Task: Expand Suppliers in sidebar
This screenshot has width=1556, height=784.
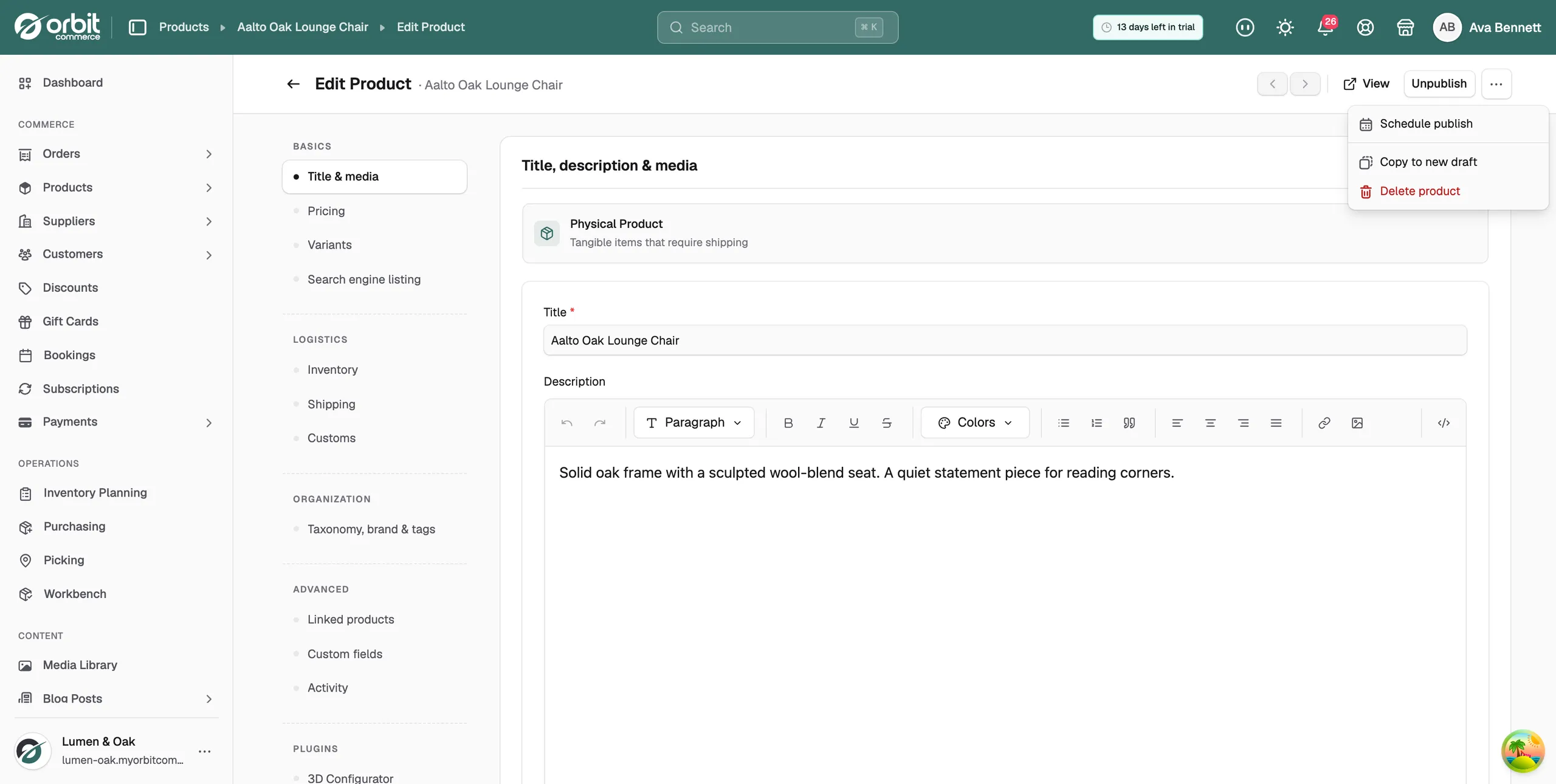Action: click(x=208, y=222)
